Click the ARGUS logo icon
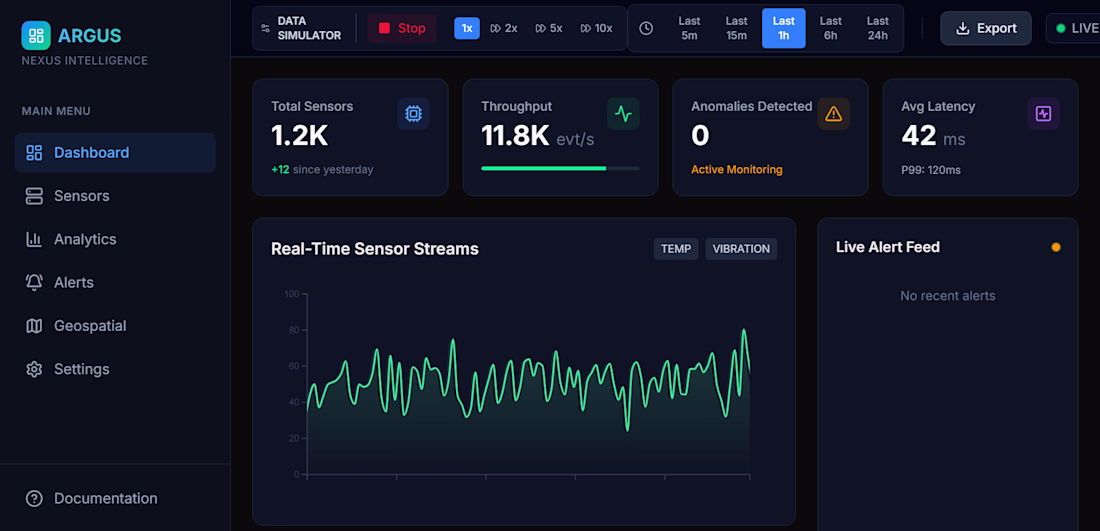 click(x=36, y=35)
